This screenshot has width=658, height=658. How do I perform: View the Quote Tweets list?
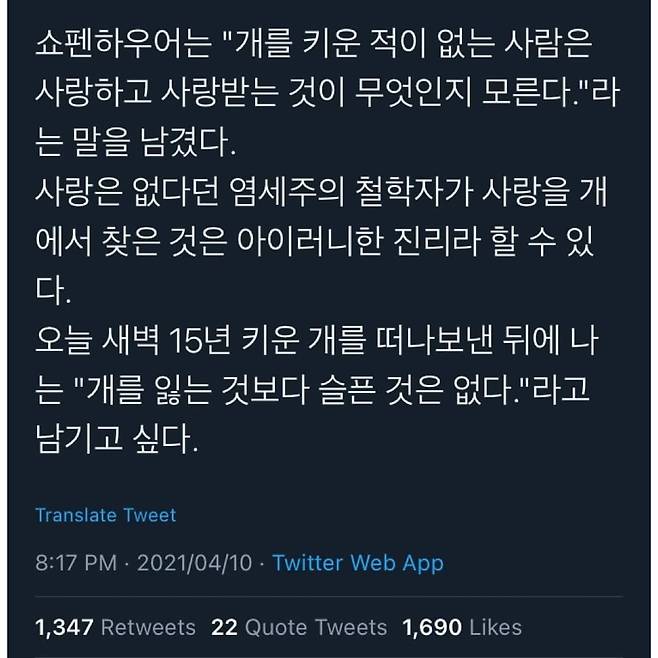(314, 627)
